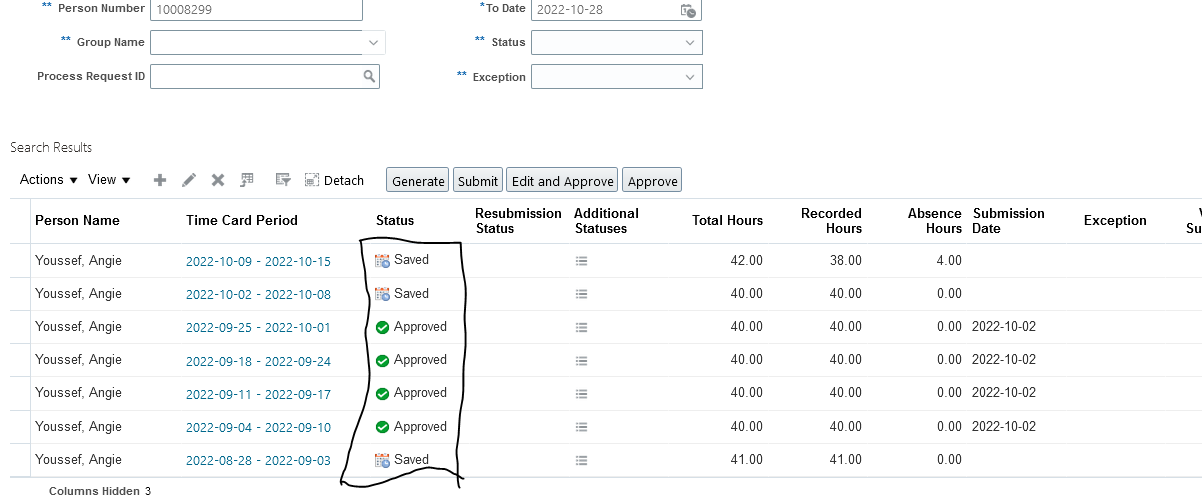Click the Exception column header
1202x501 pixels.
coord(1115,220)
